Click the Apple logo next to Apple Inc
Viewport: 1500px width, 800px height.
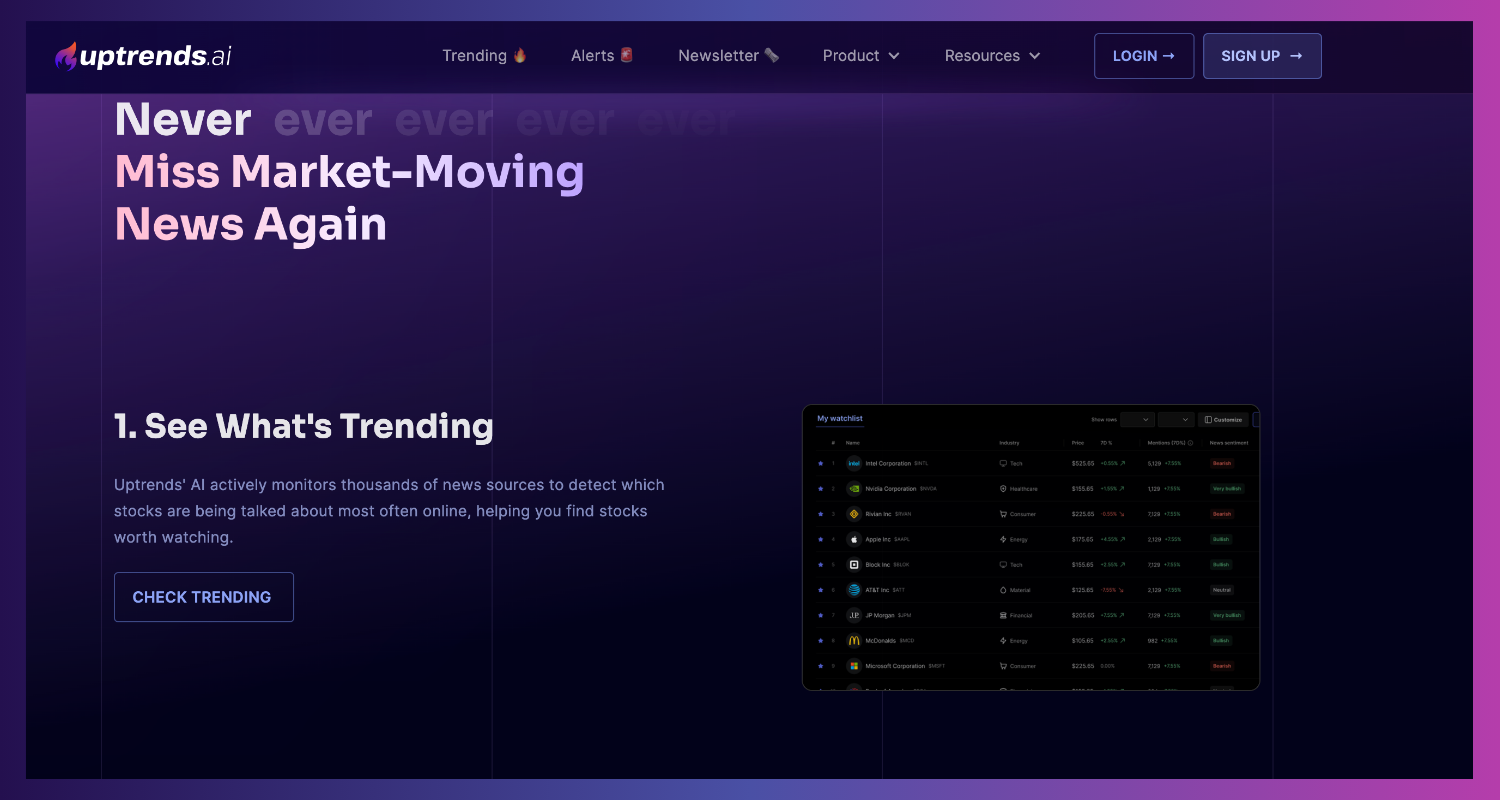pyautogui.click(x=854, y=539)
